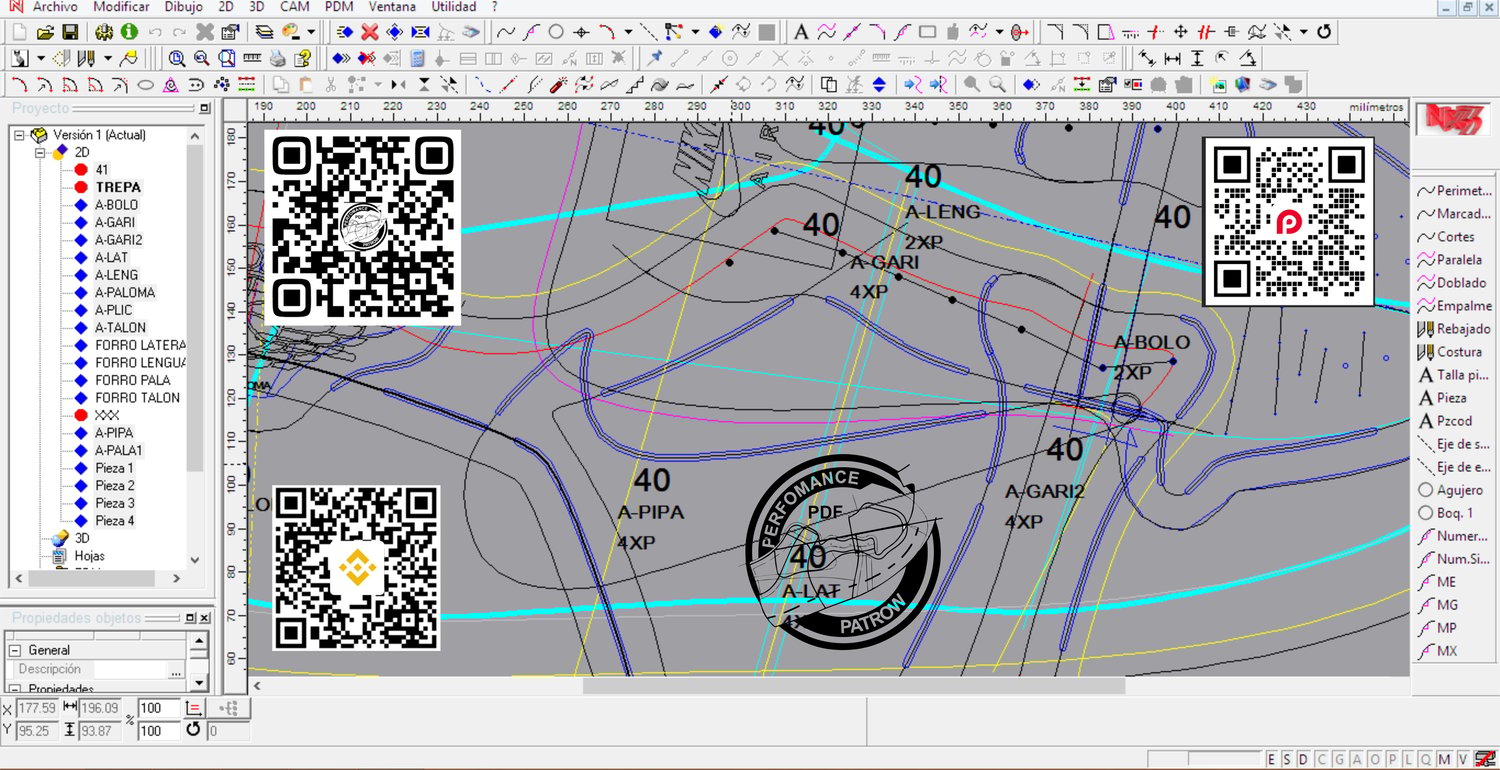This screenshot has width=1500, height=770.
Task: Select the circle drawing tool
Action: point(556,32)
